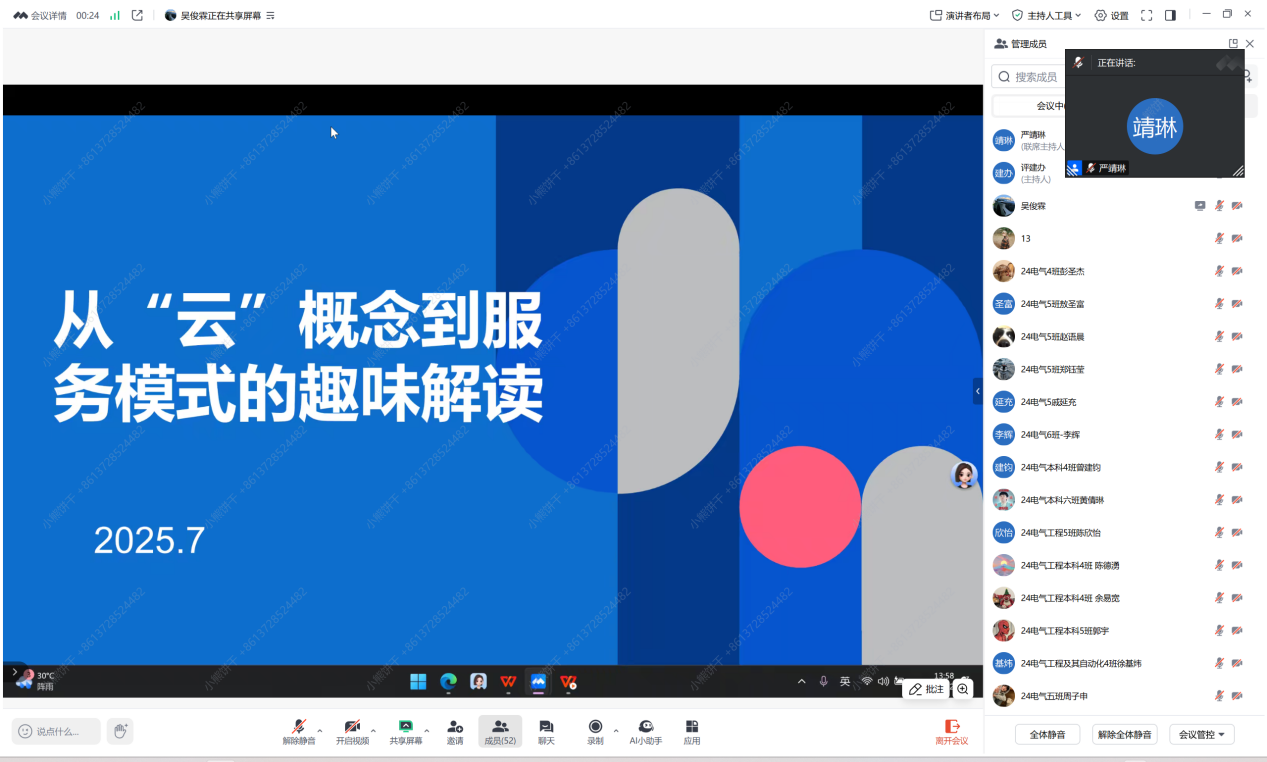Viewport: 1267px width, 762px height.
Task: Unmute yourself with 解除静音
Action: click(x=301, y=731)
